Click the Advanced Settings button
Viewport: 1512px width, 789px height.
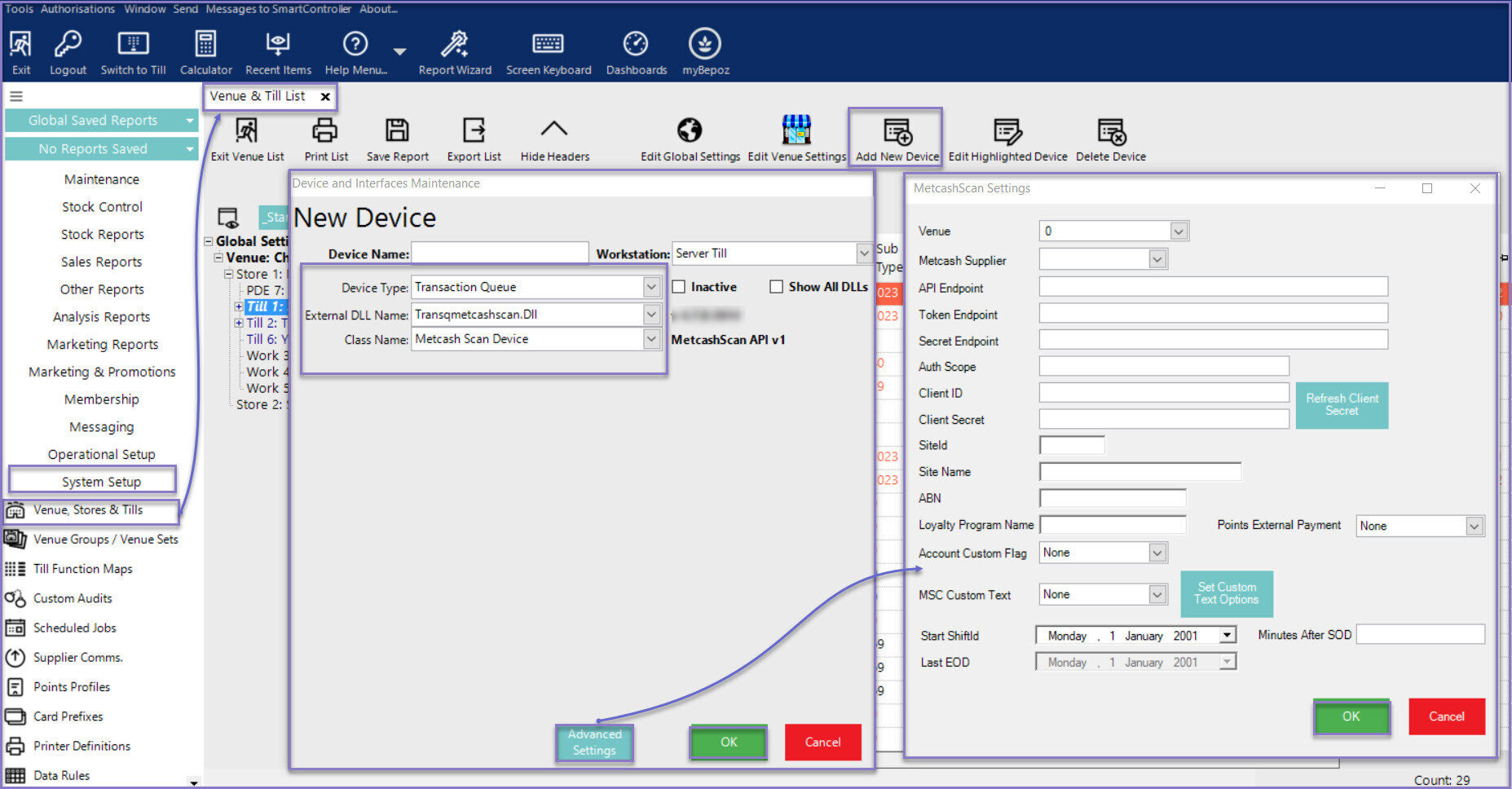pos(594,743)
